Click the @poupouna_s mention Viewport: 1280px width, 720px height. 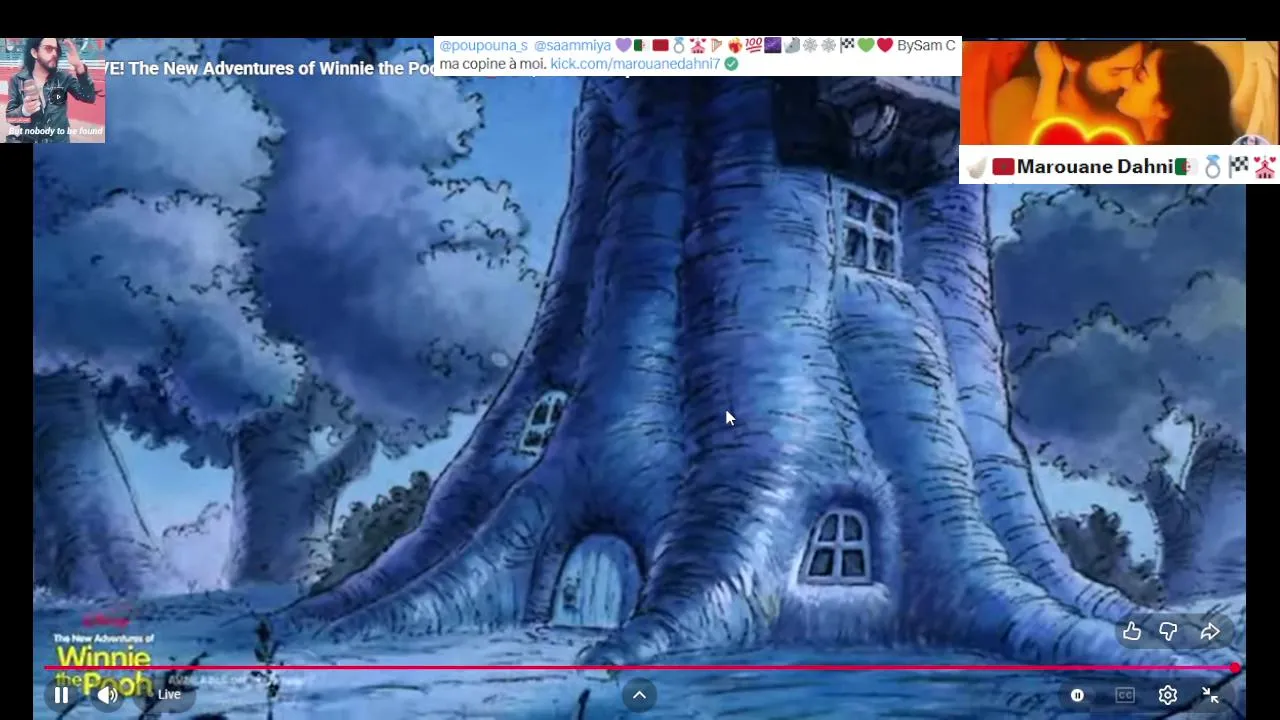click(483, 45)
